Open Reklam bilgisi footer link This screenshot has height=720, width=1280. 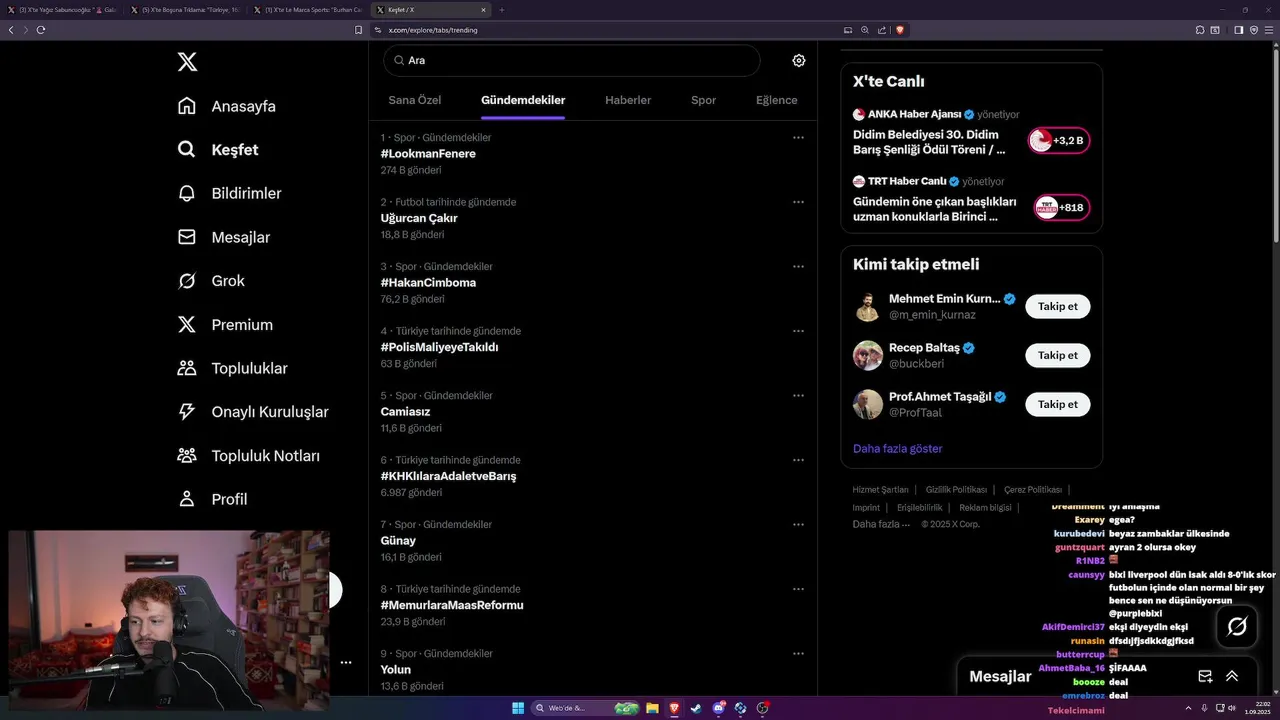click(x=986, y=508)
